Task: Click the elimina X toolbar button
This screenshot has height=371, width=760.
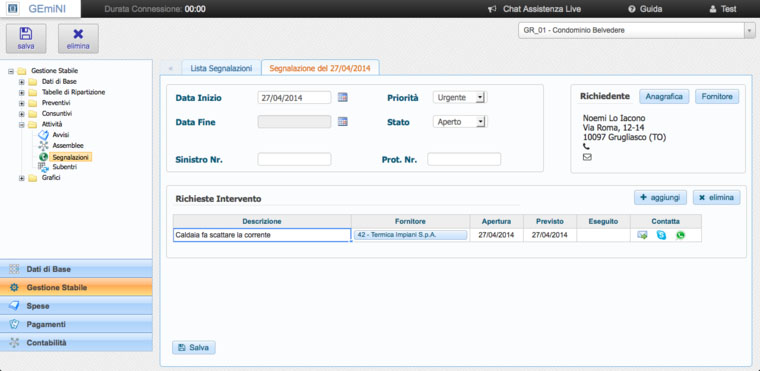Action: pos(78,38)
